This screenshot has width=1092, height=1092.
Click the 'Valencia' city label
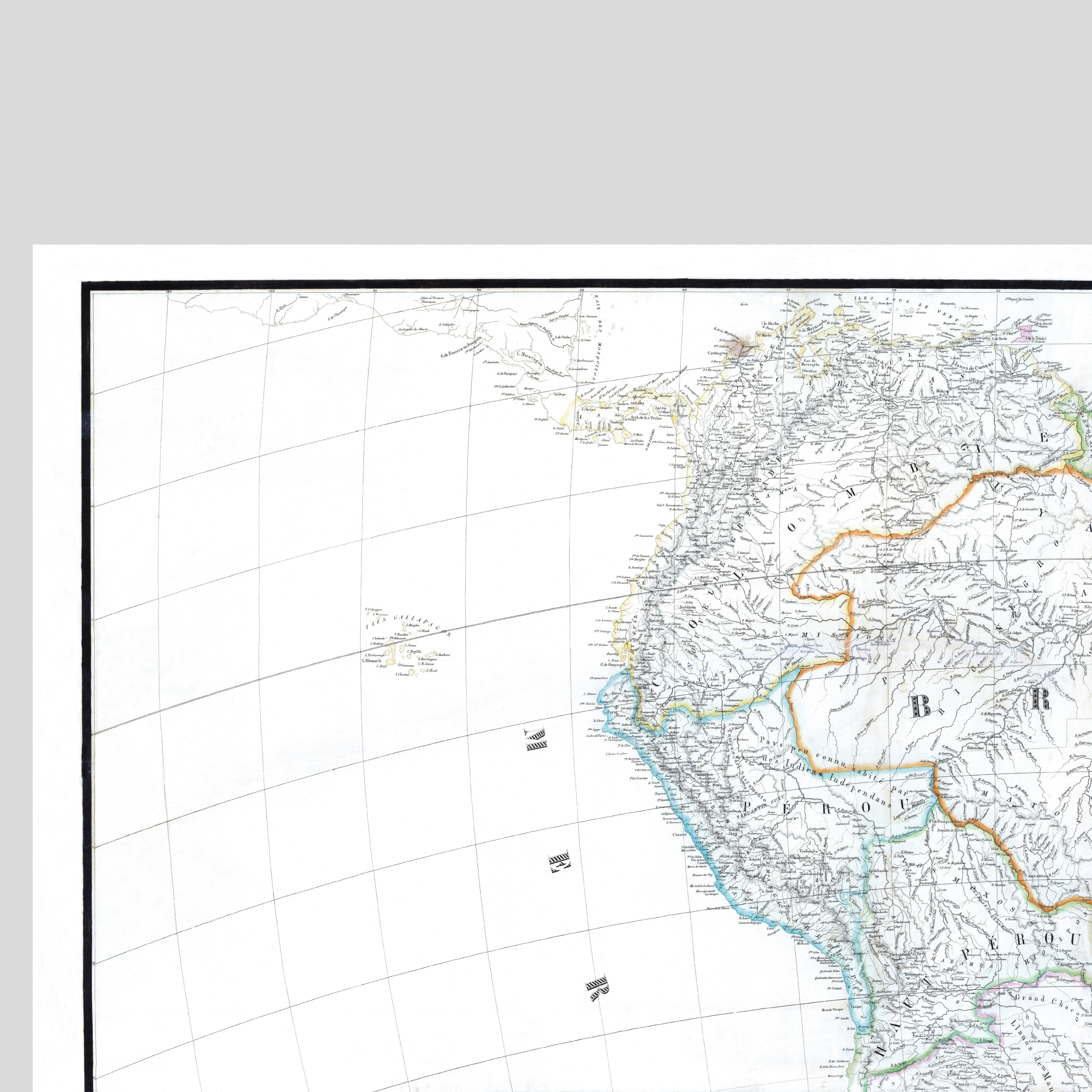pos(881,351)
